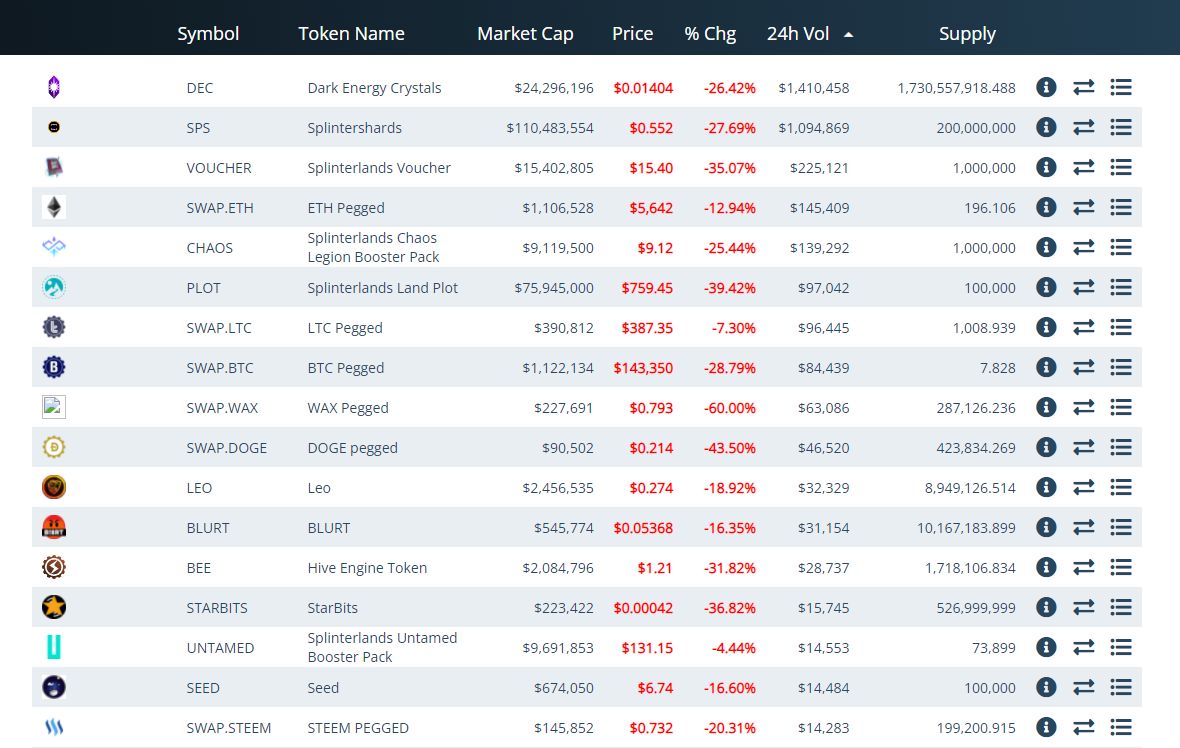Image resolution: width=1180 pixels, height=748 pixels.
Task: Click LEO supply 8,949,126.514
Action: [x=970, y=488]
